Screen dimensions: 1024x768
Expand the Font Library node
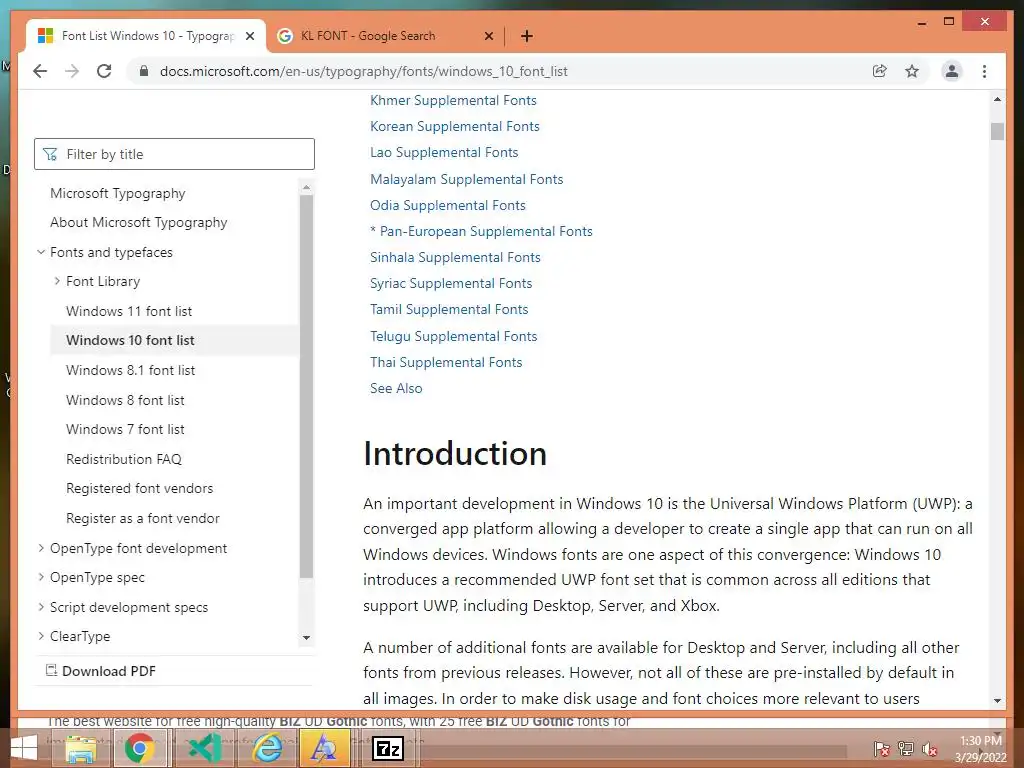coord(57,281)
